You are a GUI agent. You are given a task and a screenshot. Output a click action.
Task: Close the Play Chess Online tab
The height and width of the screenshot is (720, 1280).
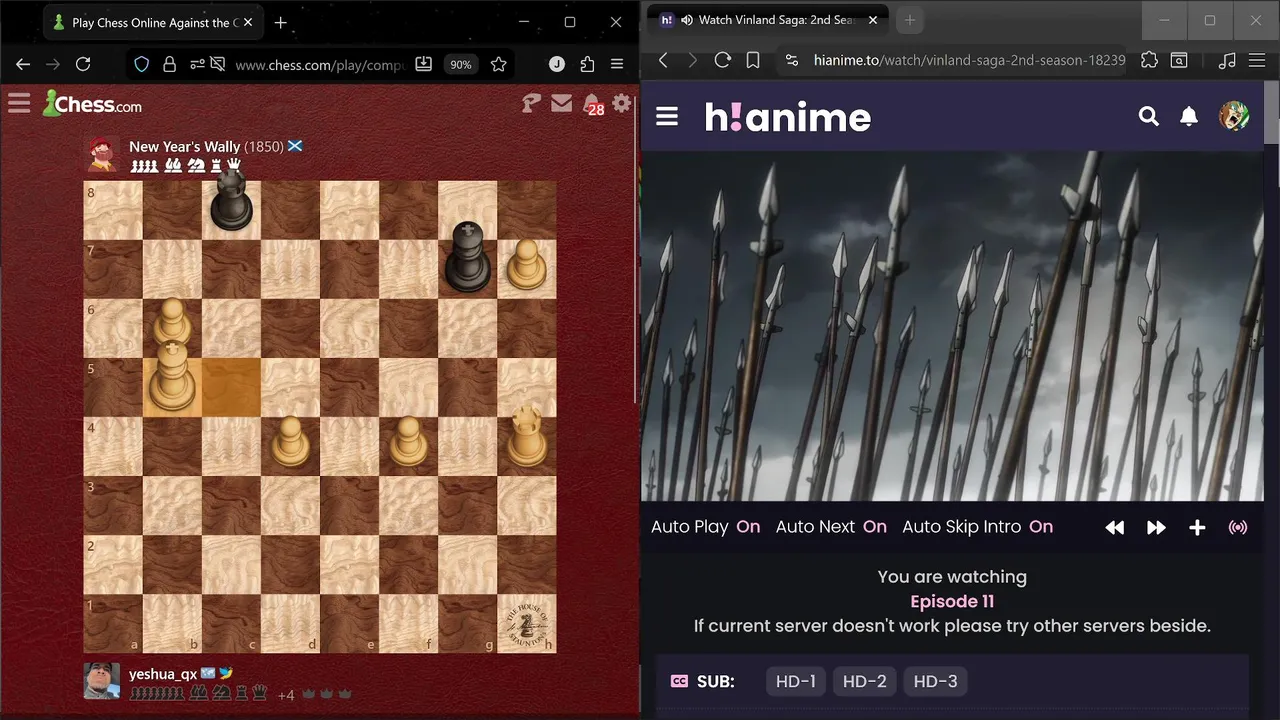248,22
